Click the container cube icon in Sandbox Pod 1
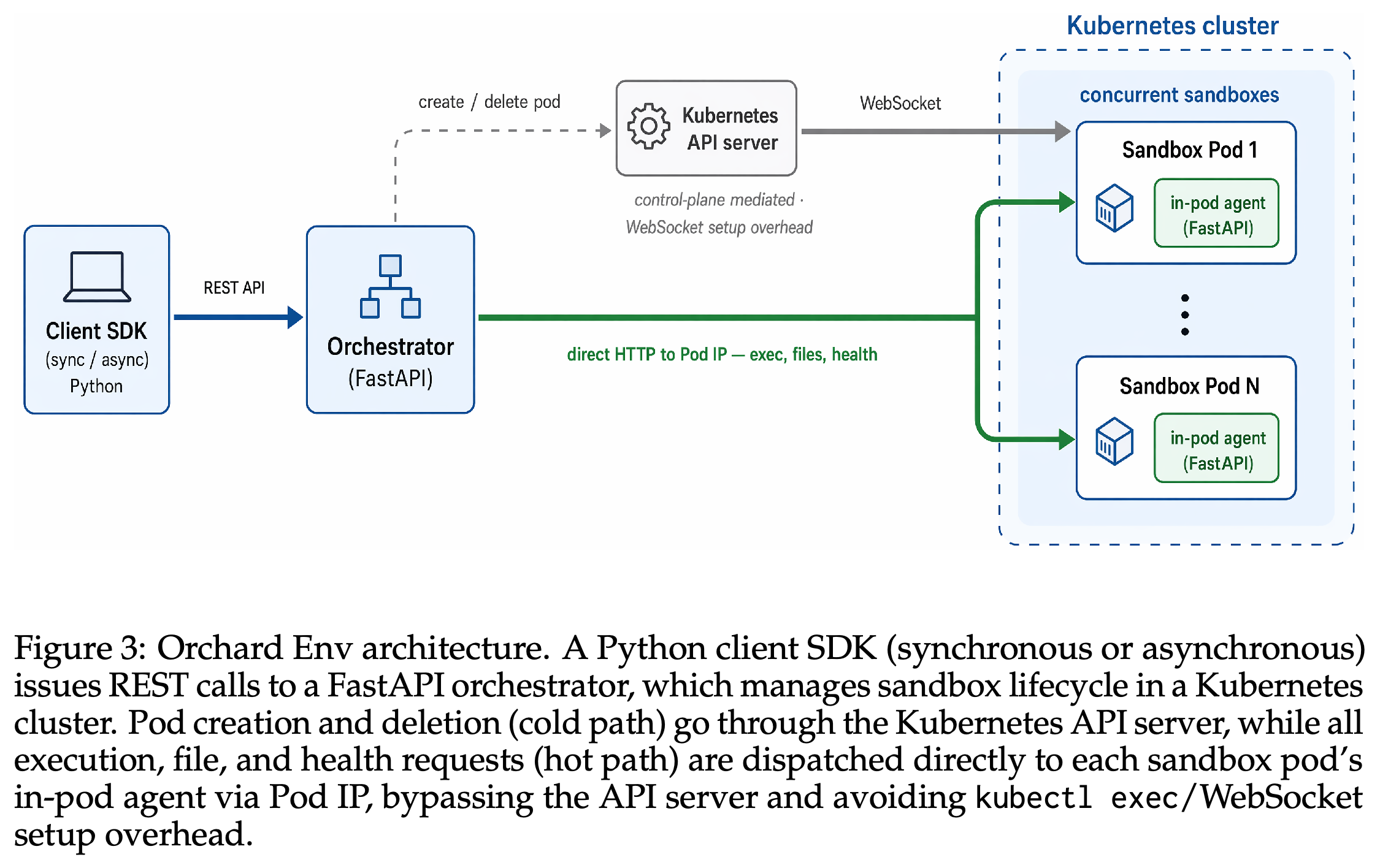This screenshot has width=1380, height=868. [x=1114, y=208]
